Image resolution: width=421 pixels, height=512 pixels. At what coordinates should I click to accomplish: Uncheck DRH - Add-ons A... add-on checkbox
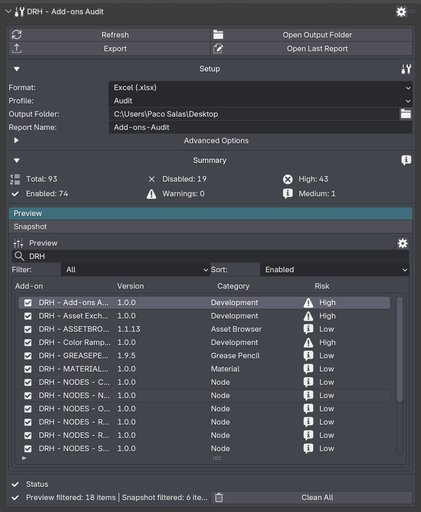28,303
